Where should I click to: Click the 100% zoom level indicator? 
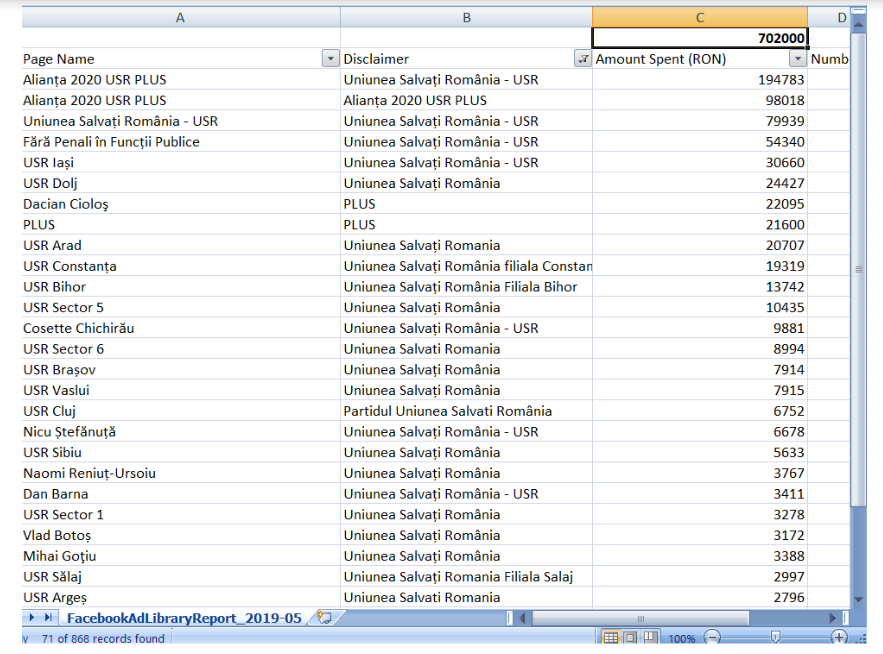pyautogui.click(x=681, y=638)
